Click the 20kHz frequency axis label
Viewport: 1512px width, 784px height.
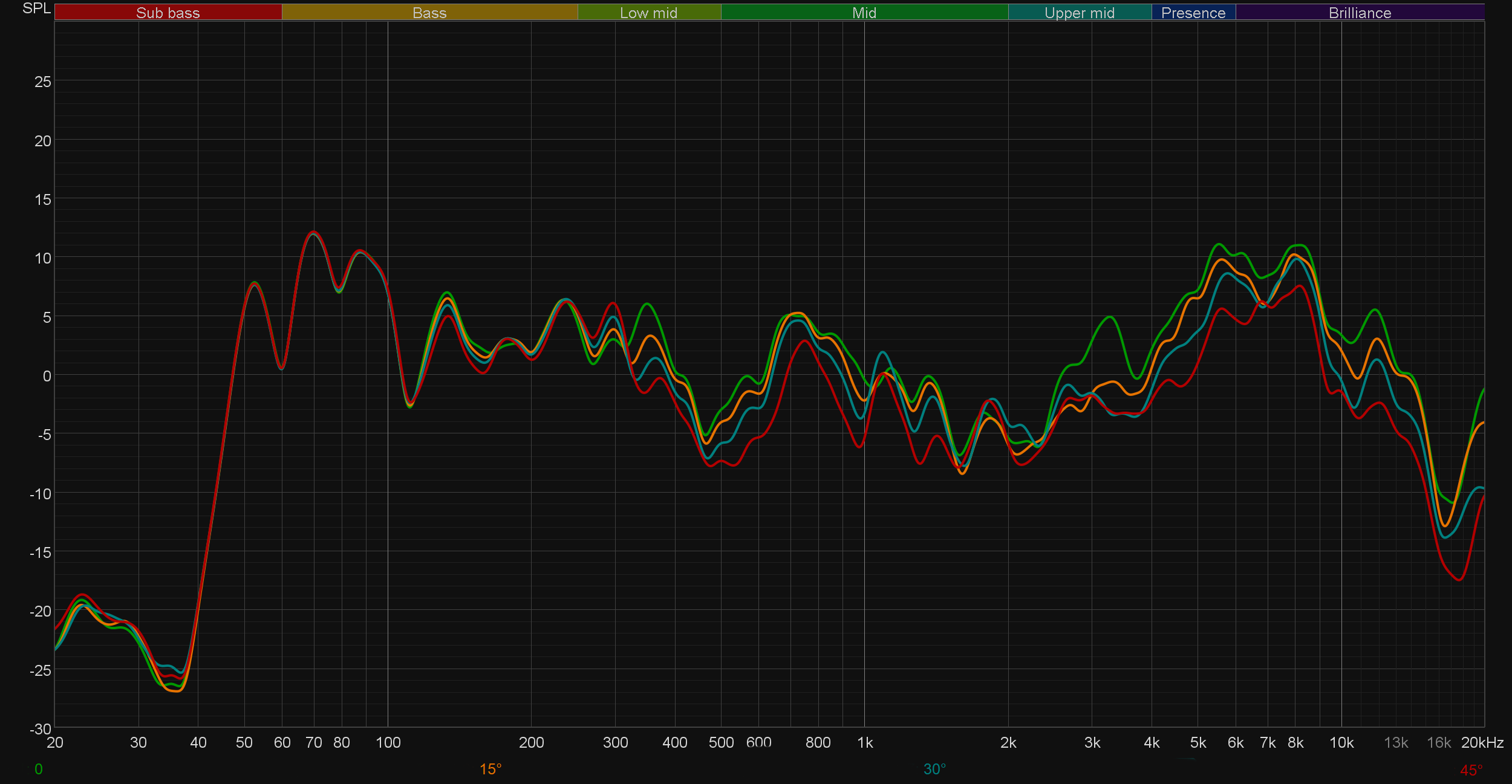coord(1482,742)
